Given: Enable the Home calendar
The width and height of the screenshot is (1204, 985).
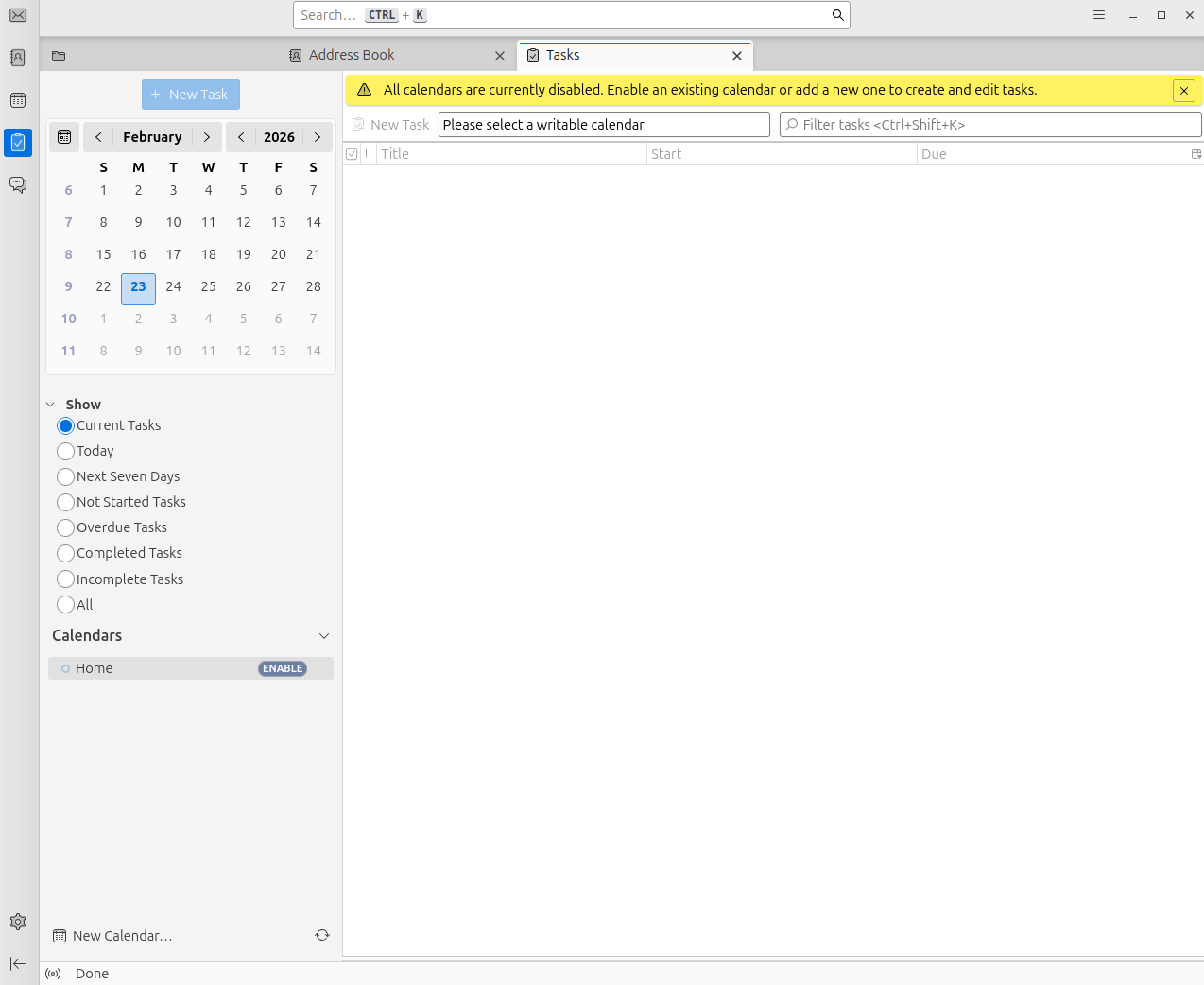Looking at the screenshot, I should pos(283,668).
